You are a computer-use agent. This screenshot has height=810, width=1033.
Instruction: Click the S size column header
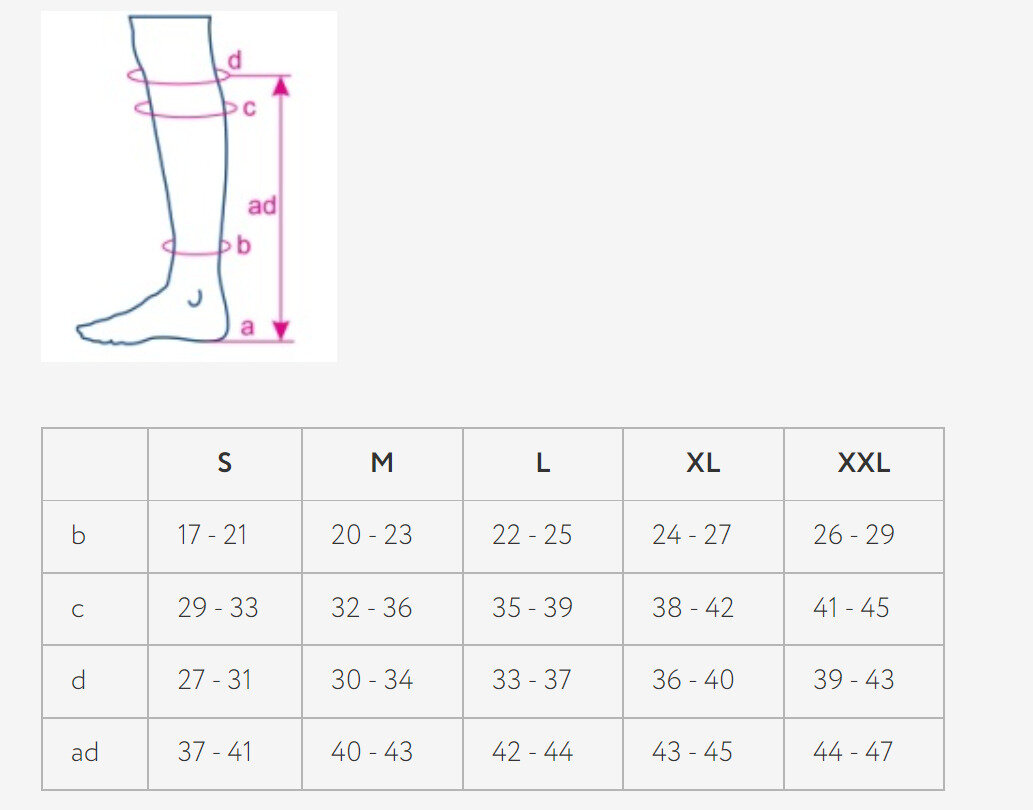click(224, 463)
